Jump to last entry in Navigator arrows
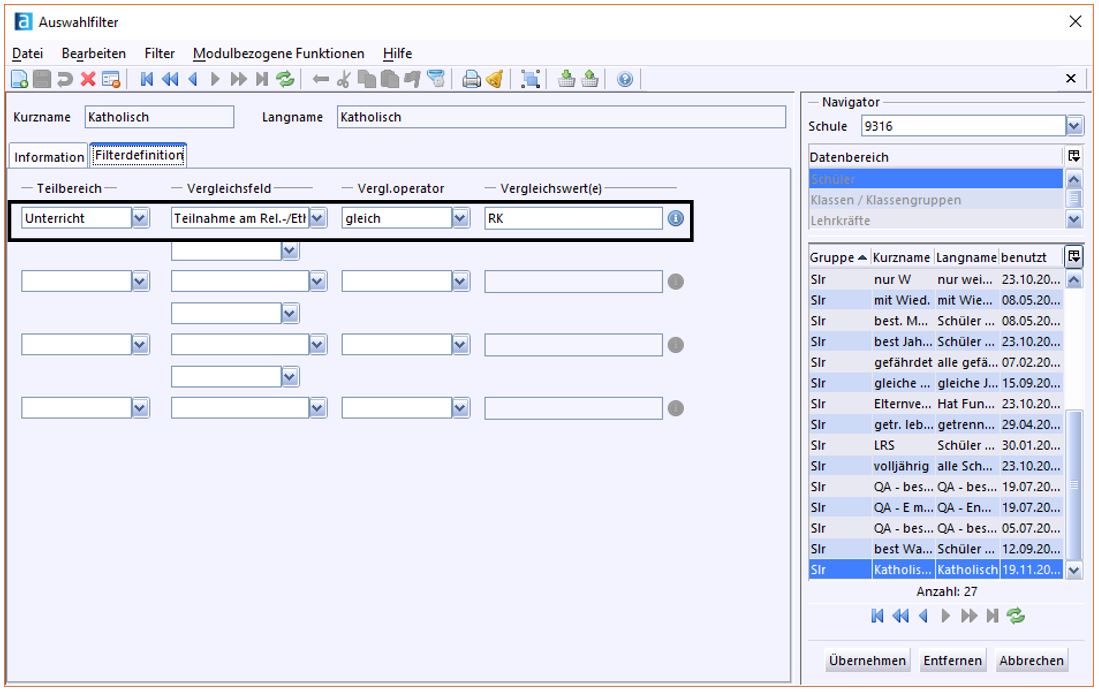 [x=992, y=616]
